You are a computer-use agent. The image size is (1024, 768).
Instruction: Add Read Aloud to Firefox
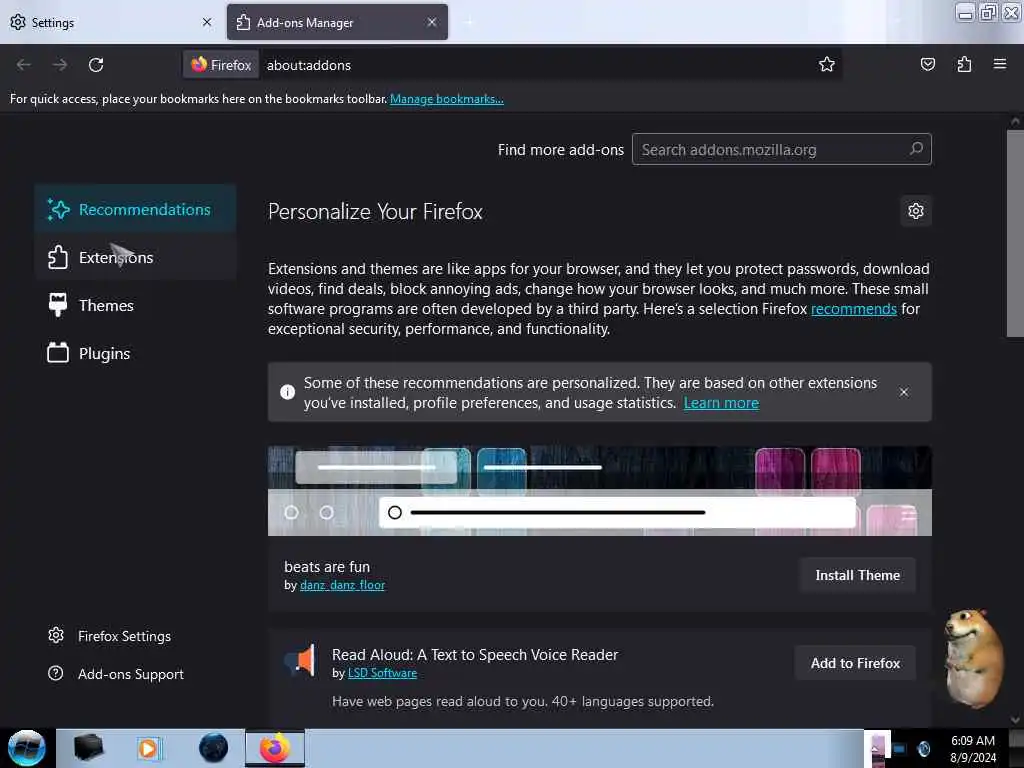point(855,663)
